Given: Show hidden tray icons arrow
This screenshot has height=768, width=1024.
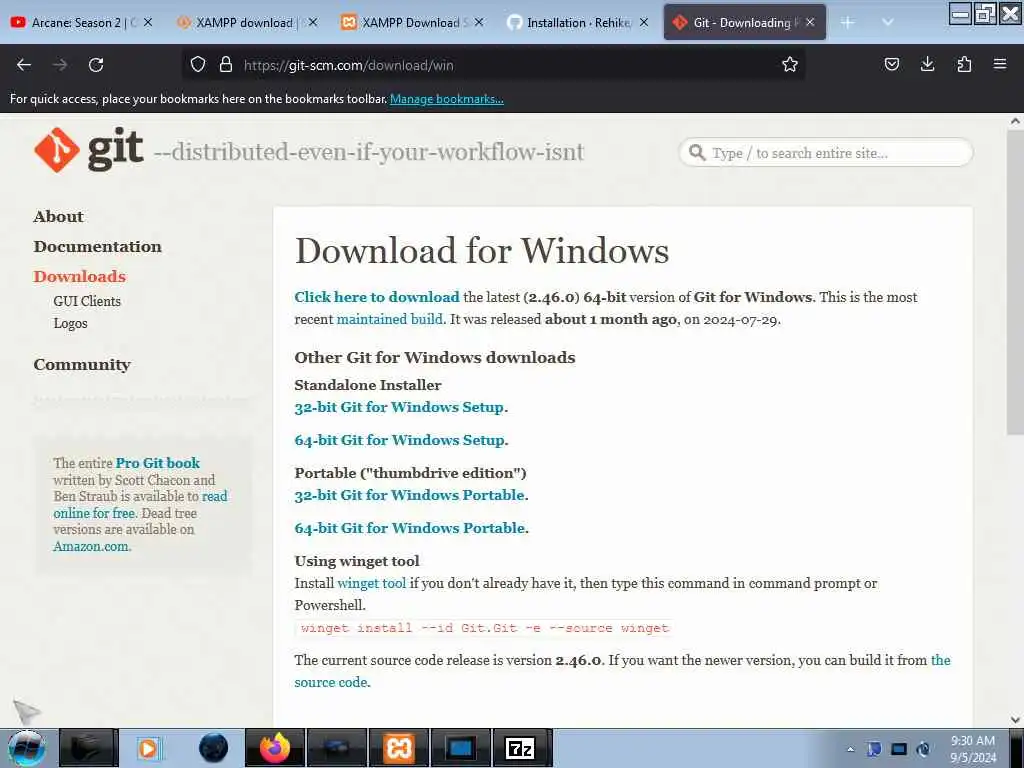Looking at the screenshot, I should [x=850, y=749].
